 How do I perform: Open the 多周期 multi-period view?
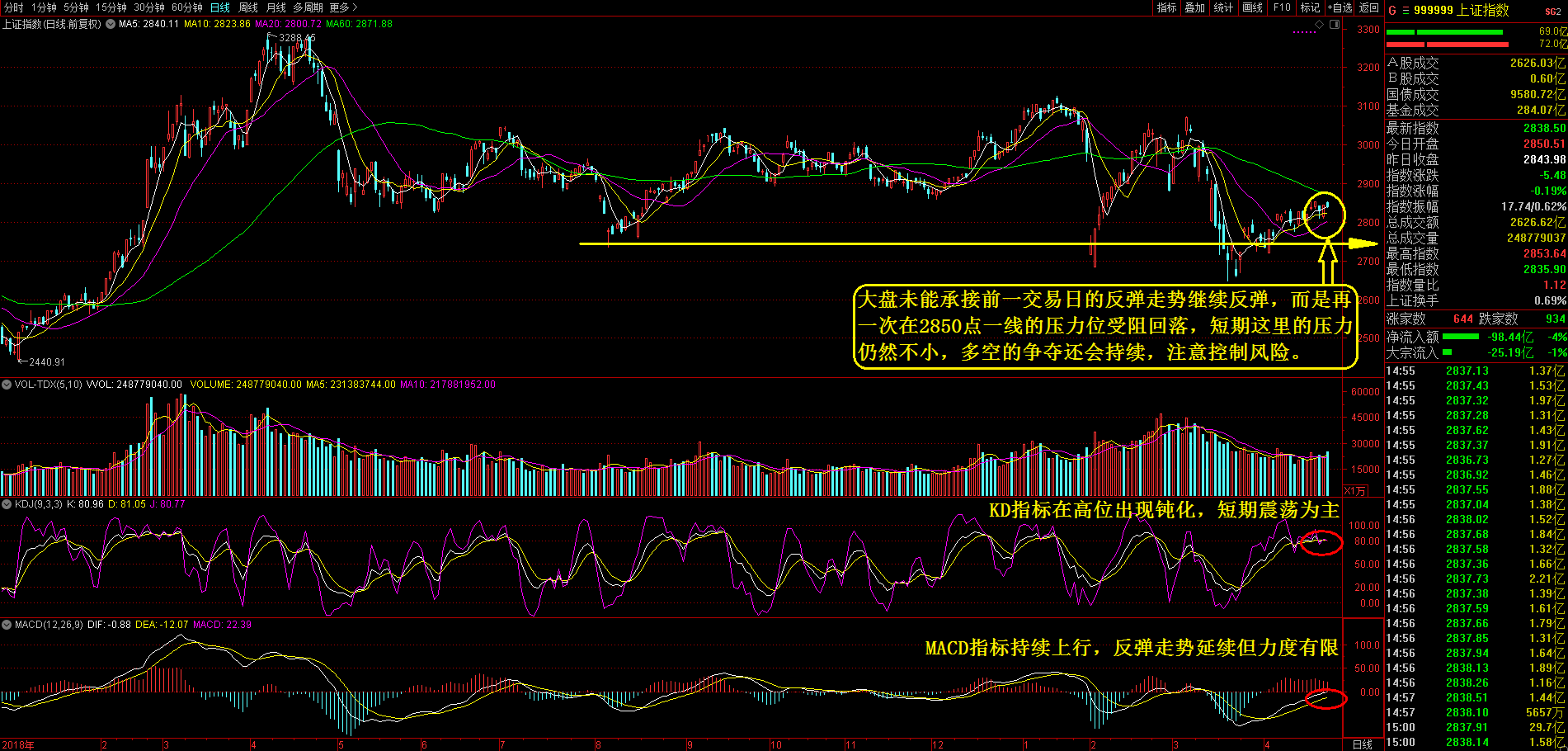click(308, 7)
